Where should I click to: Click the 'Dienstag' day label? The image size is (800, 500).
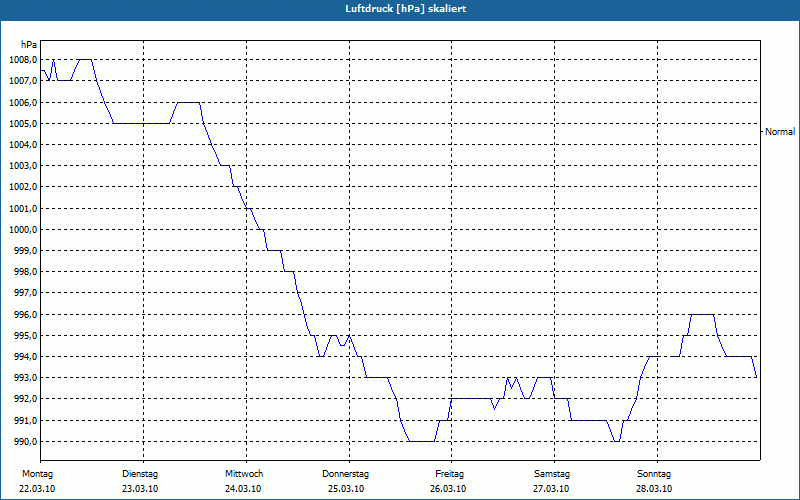(140, 474)
